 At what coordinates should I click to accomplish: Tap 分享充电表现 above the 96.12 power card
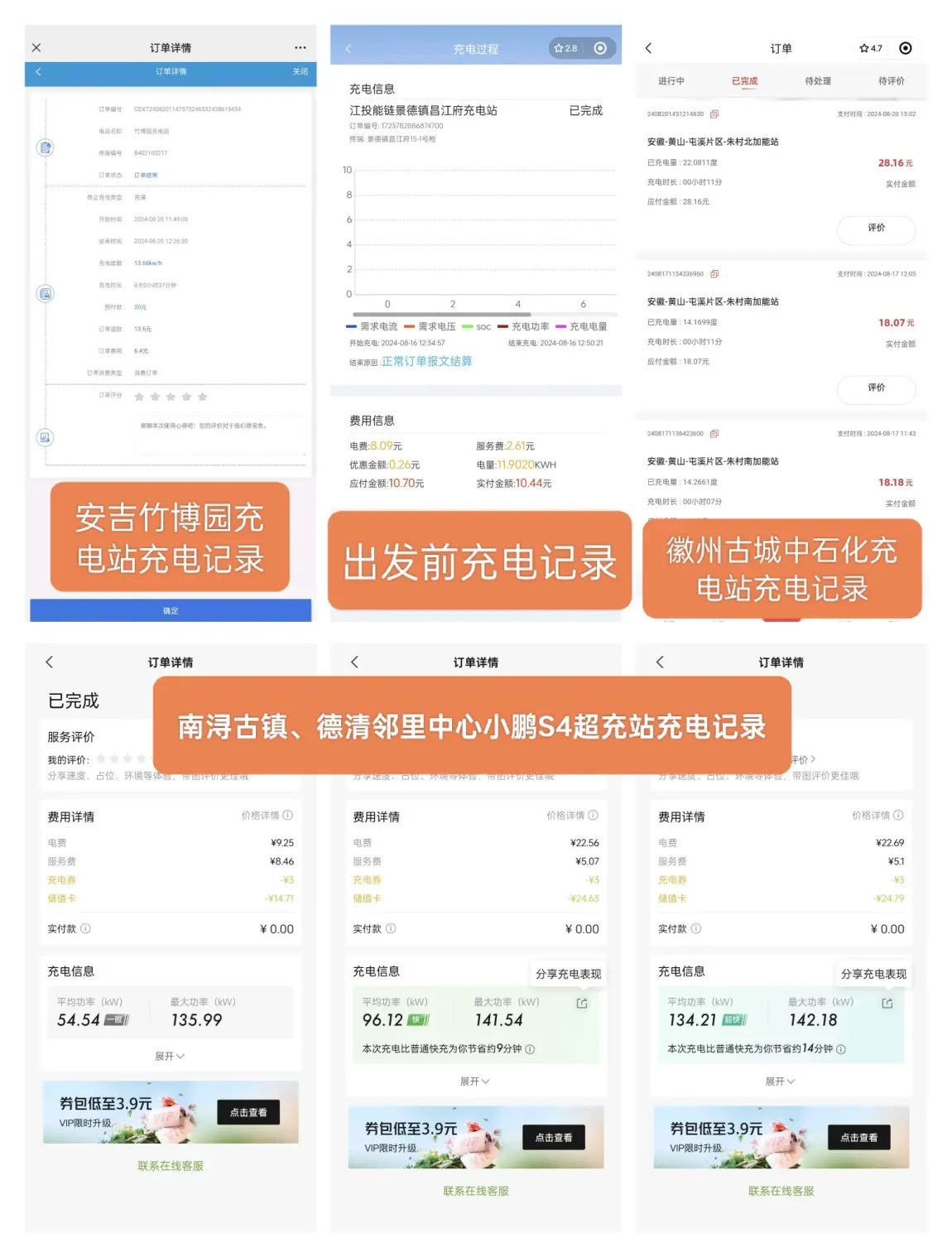click(569, 974)
